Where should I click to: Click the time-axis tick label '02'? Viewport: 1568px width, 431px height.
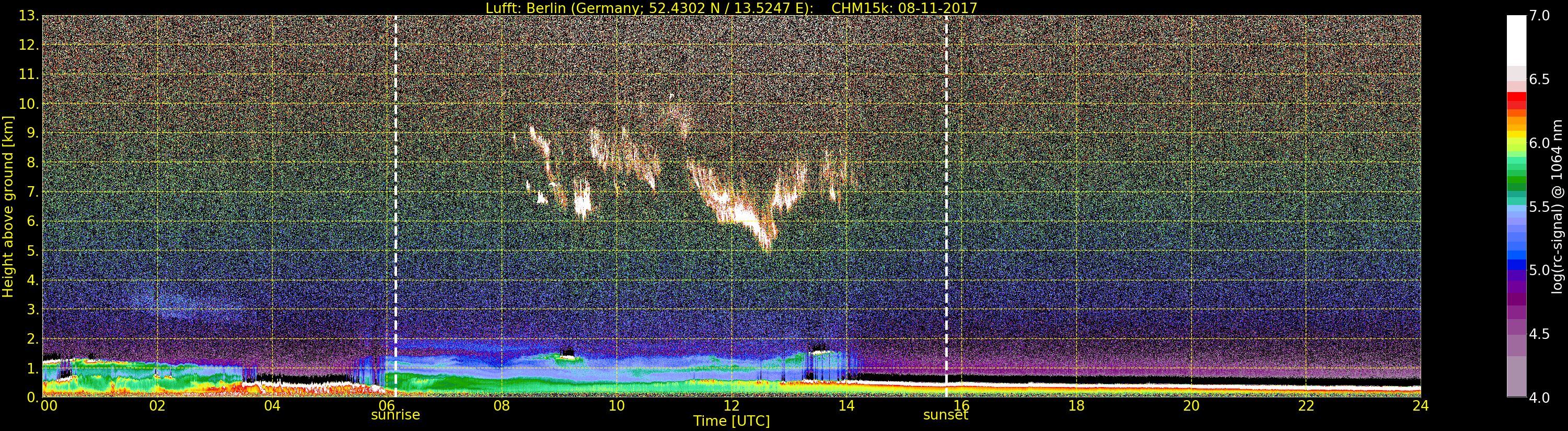[157, 405]
